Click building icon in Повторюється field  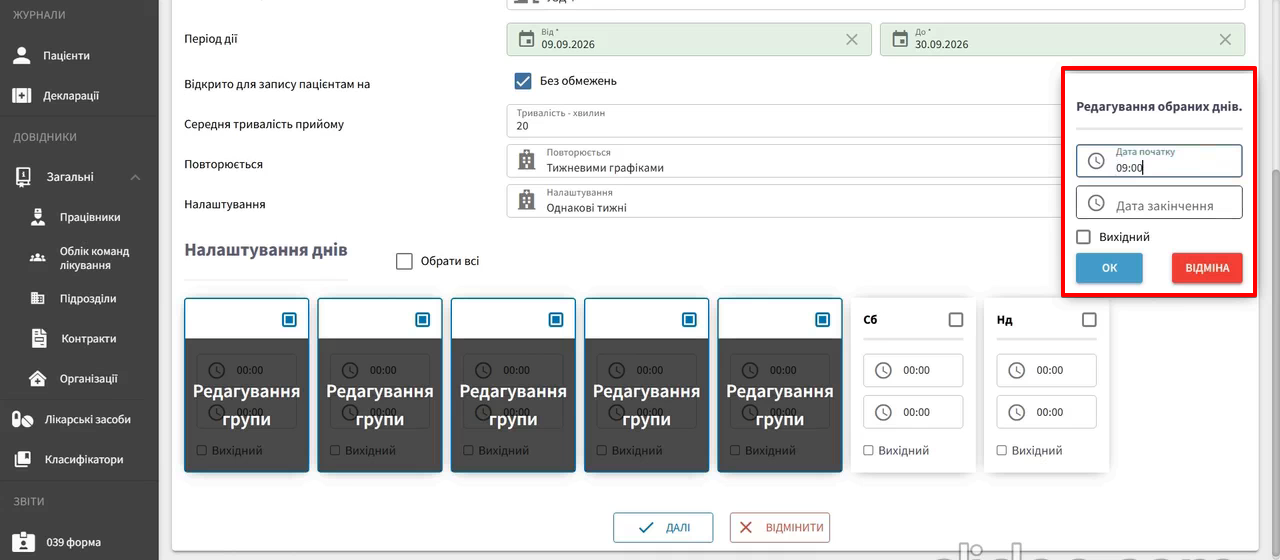[526, 160]
